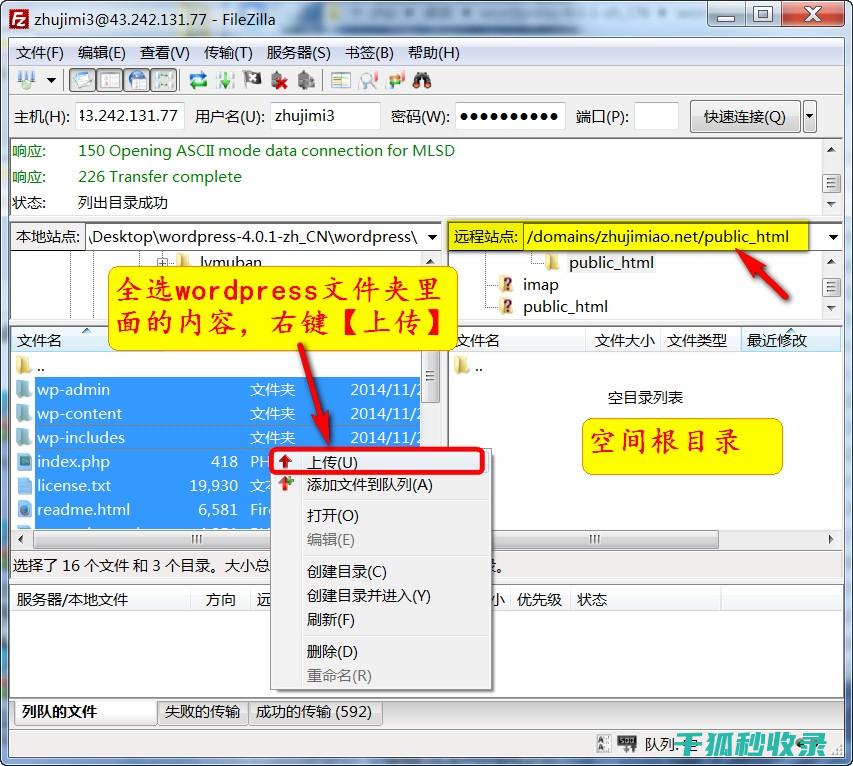Click the index.php file icon
Image resolution: width=853 pixels, height=766 pixels.
(x=24, y=462)
